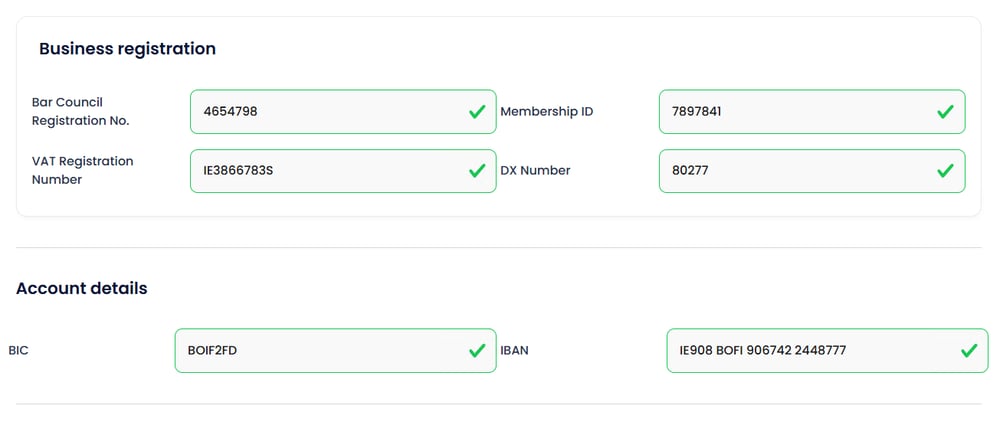Click the green checkmark in VAT Registration field

(x=477, y=171)
